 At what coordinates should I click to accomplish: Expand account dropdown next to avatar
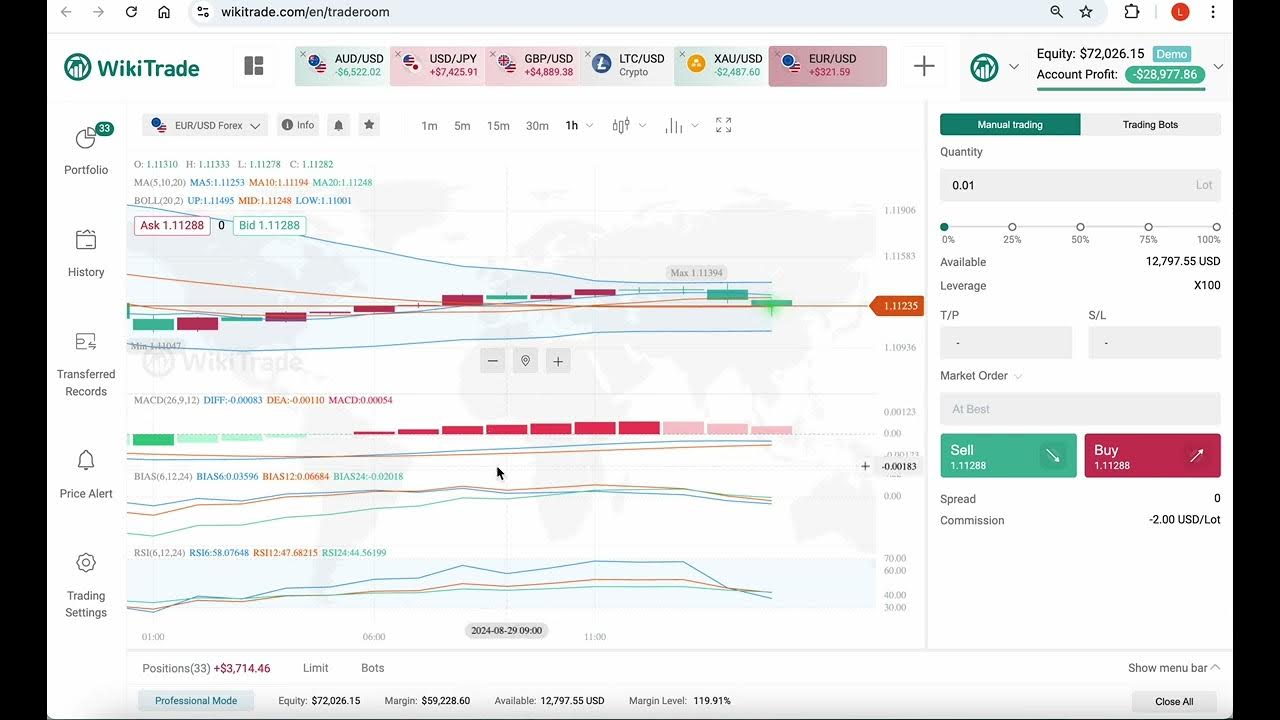pos(1014,67)
